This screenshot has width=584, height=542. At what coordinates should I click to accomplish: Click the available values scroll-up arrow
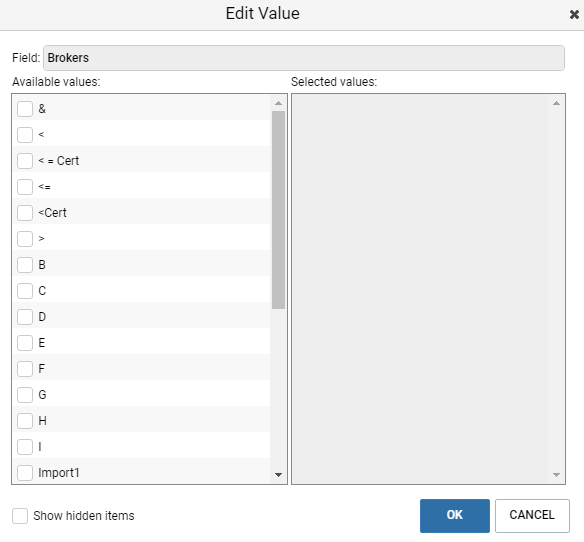point(278,103)
